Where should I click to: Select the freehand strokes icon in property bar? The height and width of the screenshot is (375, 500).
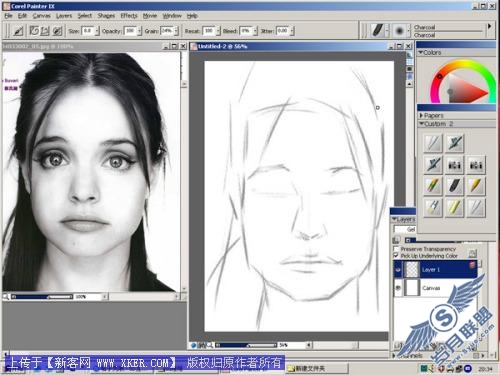[34, 31]
